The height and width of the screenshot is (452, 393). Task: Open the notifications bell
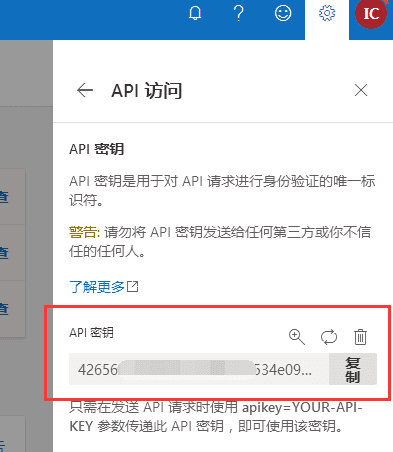195,14
